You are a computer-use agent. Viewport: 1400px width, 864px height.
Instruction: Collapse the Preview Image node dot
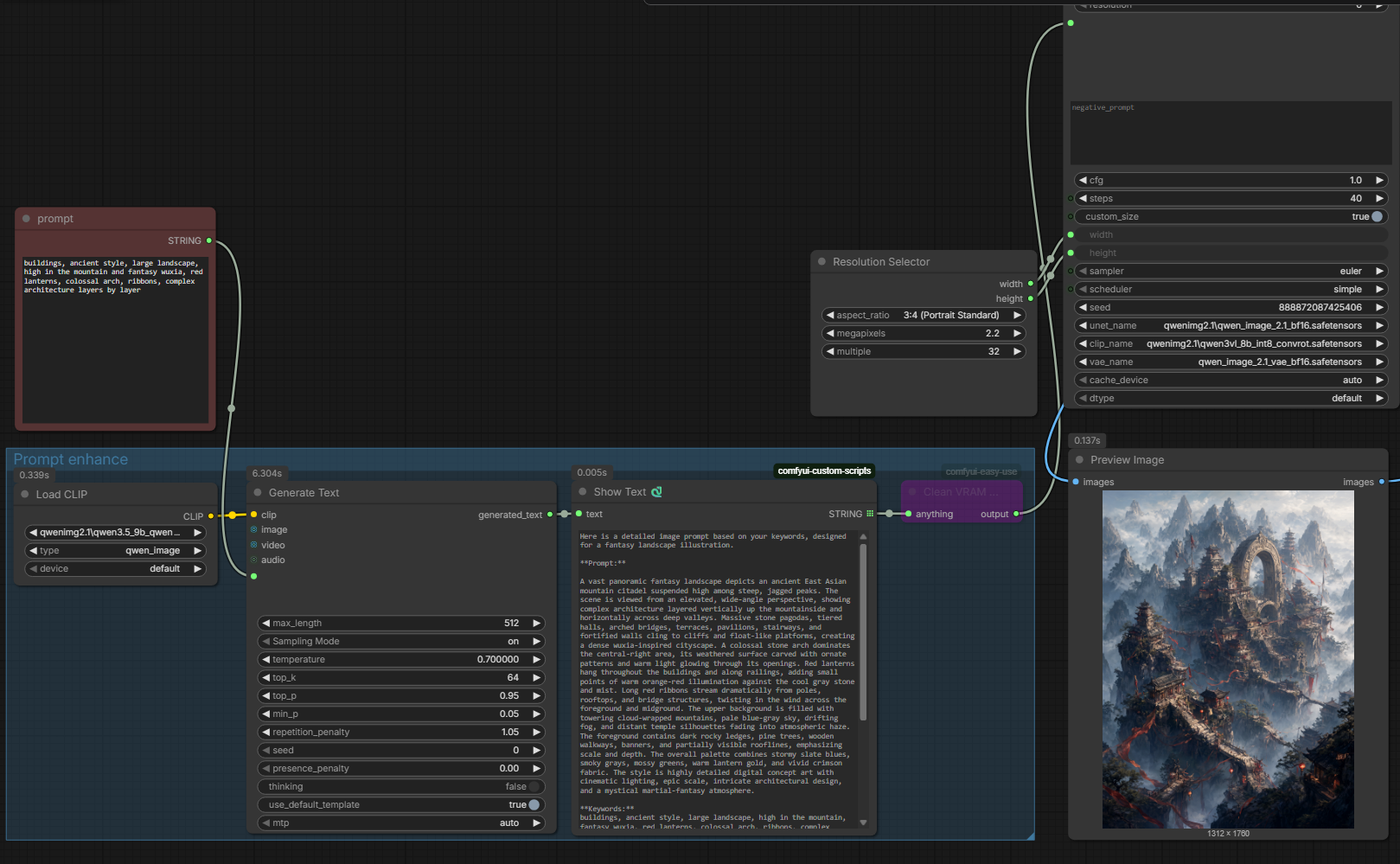(x=1079, y=460)
